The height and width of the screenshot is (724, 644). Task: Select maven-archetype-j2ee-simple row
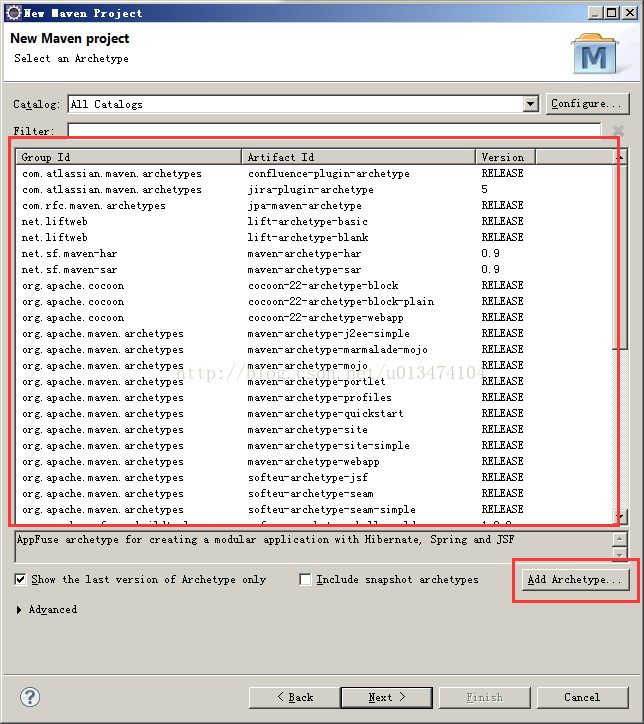[x=315, y=333]
